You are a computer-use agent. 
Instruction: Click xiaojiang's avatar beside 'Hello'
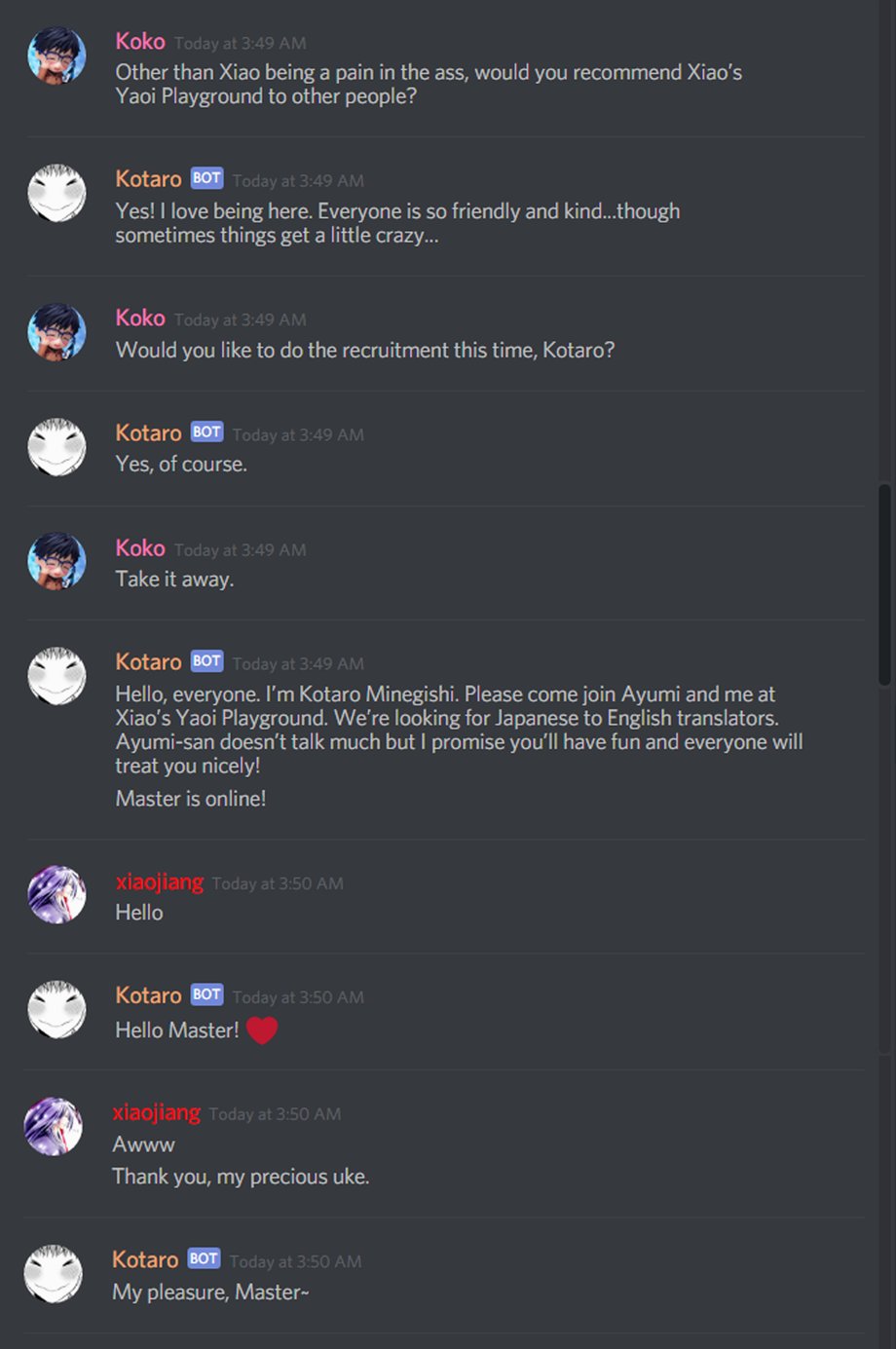coord(56,895)
